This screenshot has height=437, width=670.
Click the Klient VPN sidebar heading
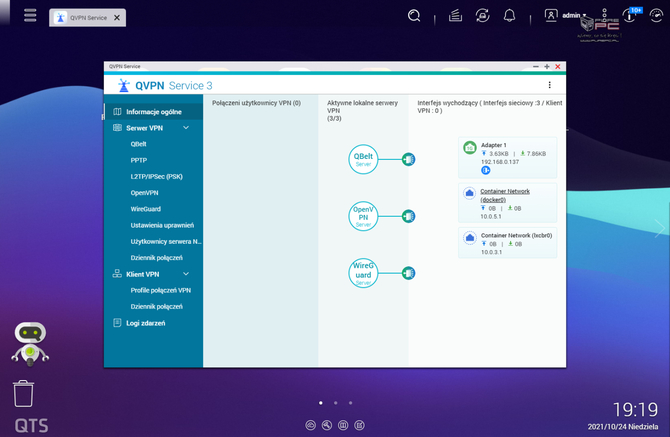[x=143, y=274]
